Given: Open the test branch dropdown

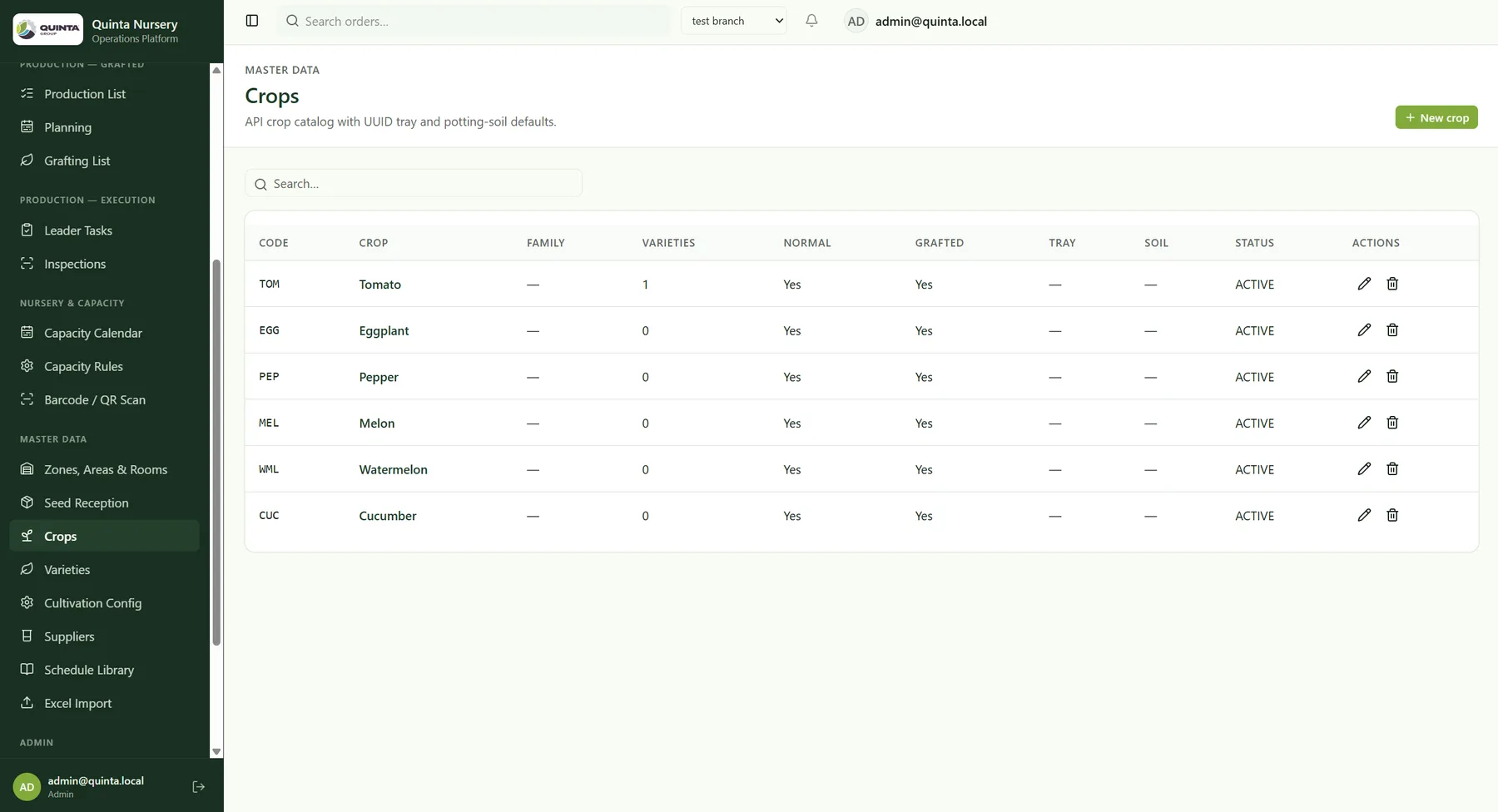Looking at the screenshot, I should tap(734, 21).
